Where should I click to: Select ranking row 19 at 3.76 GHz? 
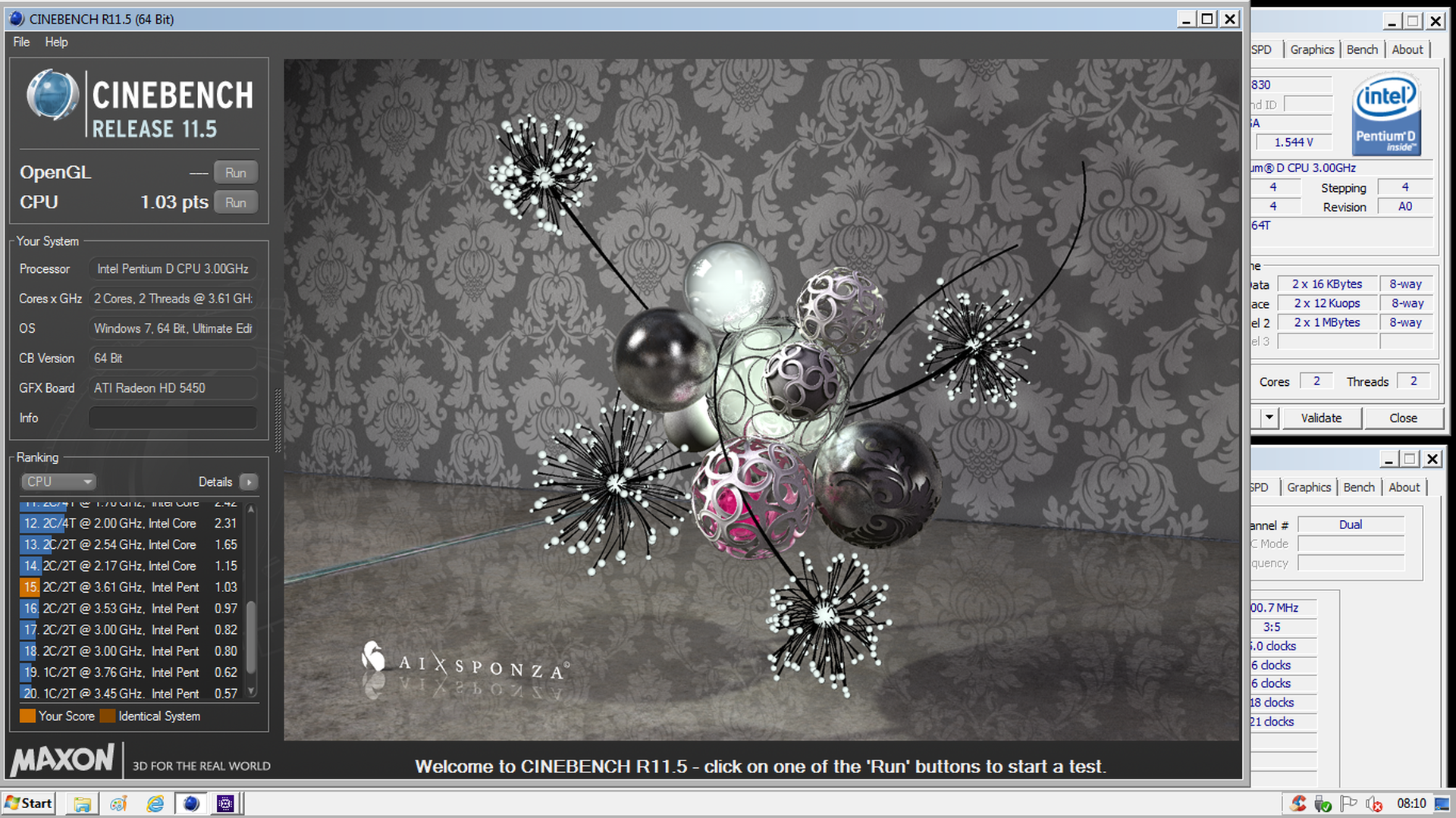click(130, 672)
